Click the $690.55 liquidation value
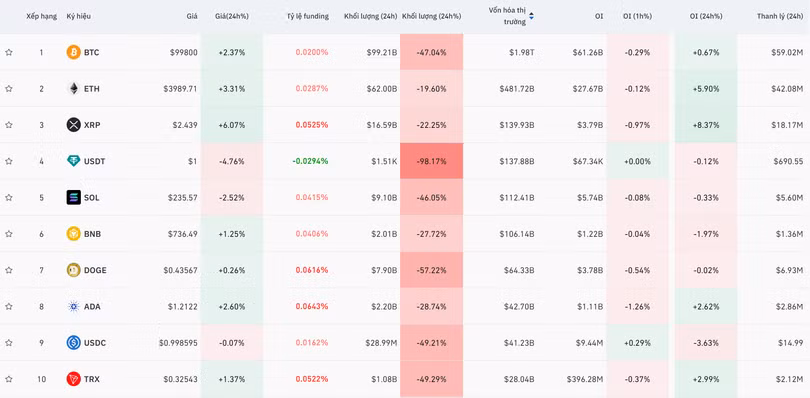This screenshot has height=398, width=810. [x=788, y=161]
